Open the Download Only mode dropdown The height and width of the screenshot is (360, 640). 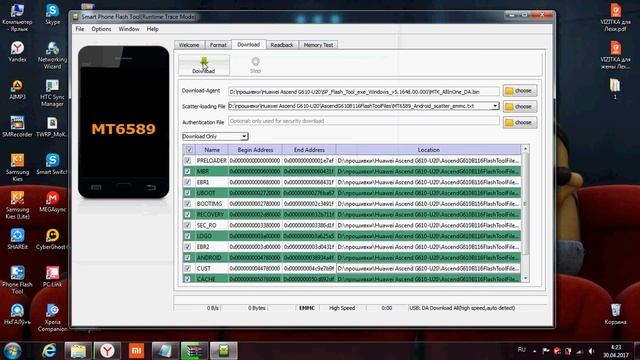(215, 136)
